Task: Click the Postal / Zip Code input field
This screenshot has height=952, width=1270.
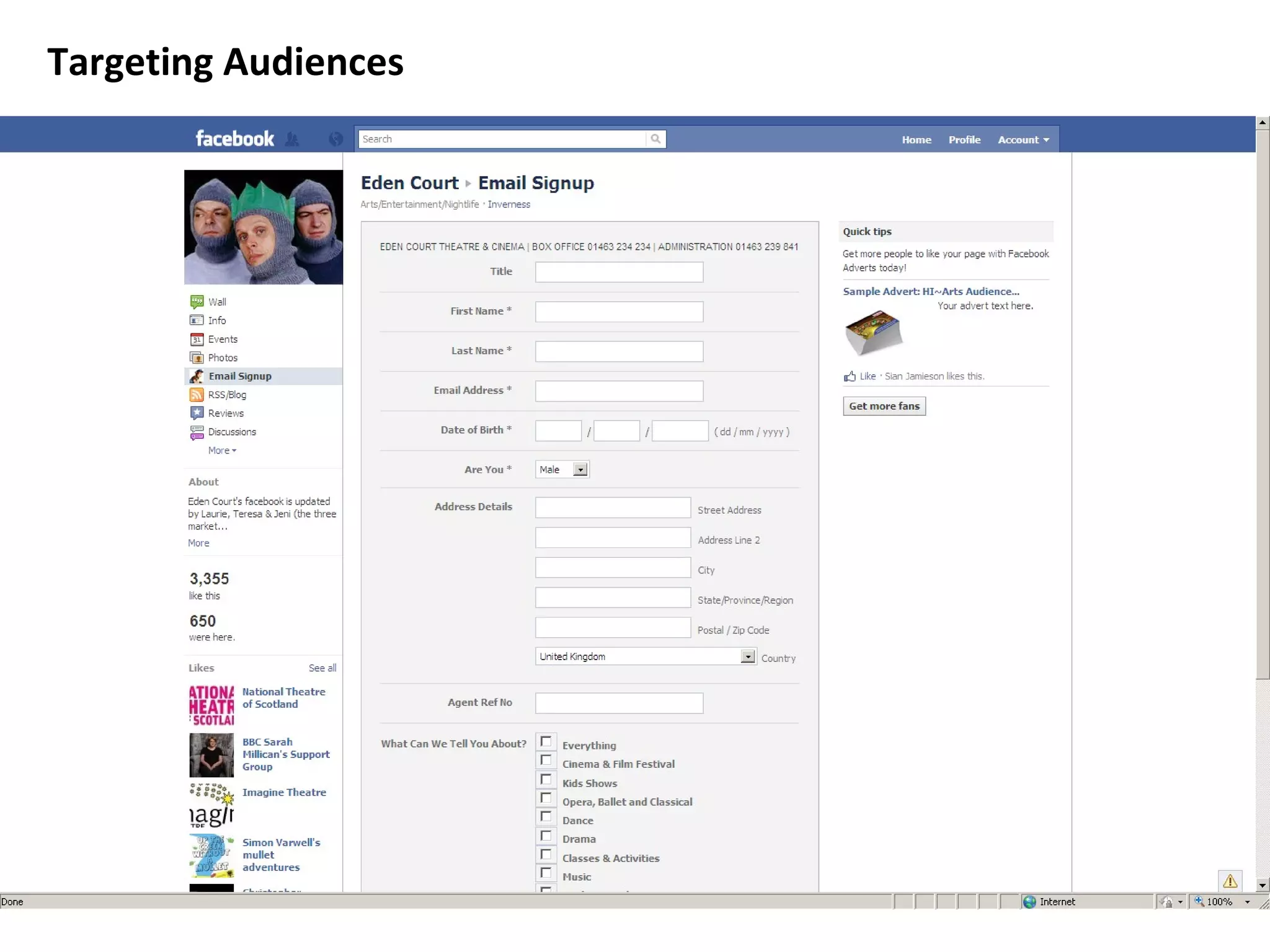Action: click(613, 627)
